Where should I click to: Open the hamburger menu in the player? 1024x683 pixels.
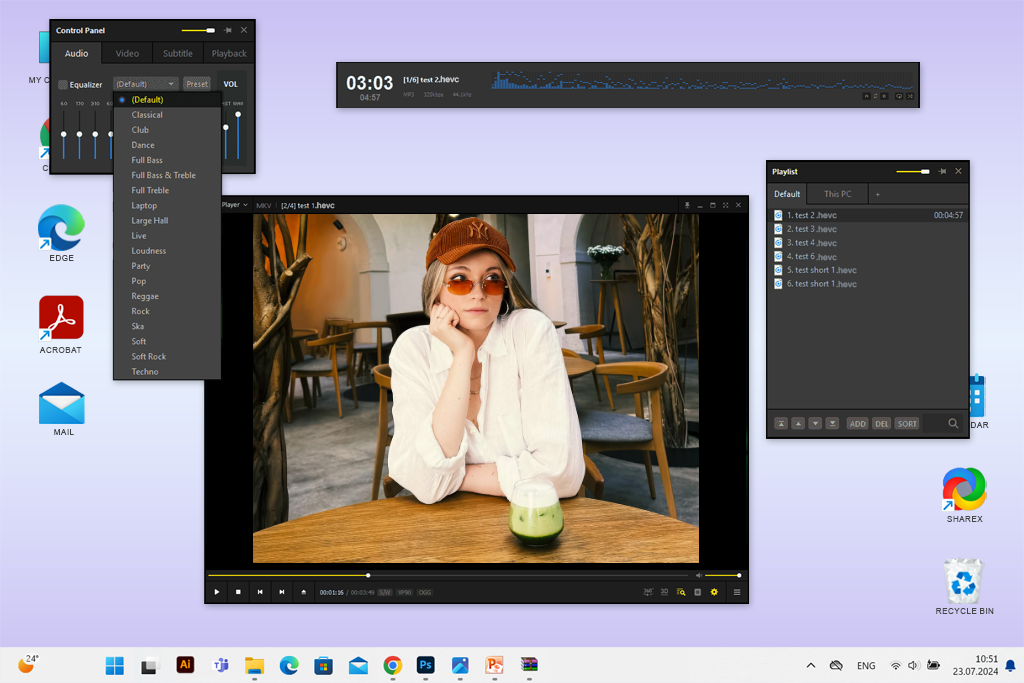click(x=737, y=592)
